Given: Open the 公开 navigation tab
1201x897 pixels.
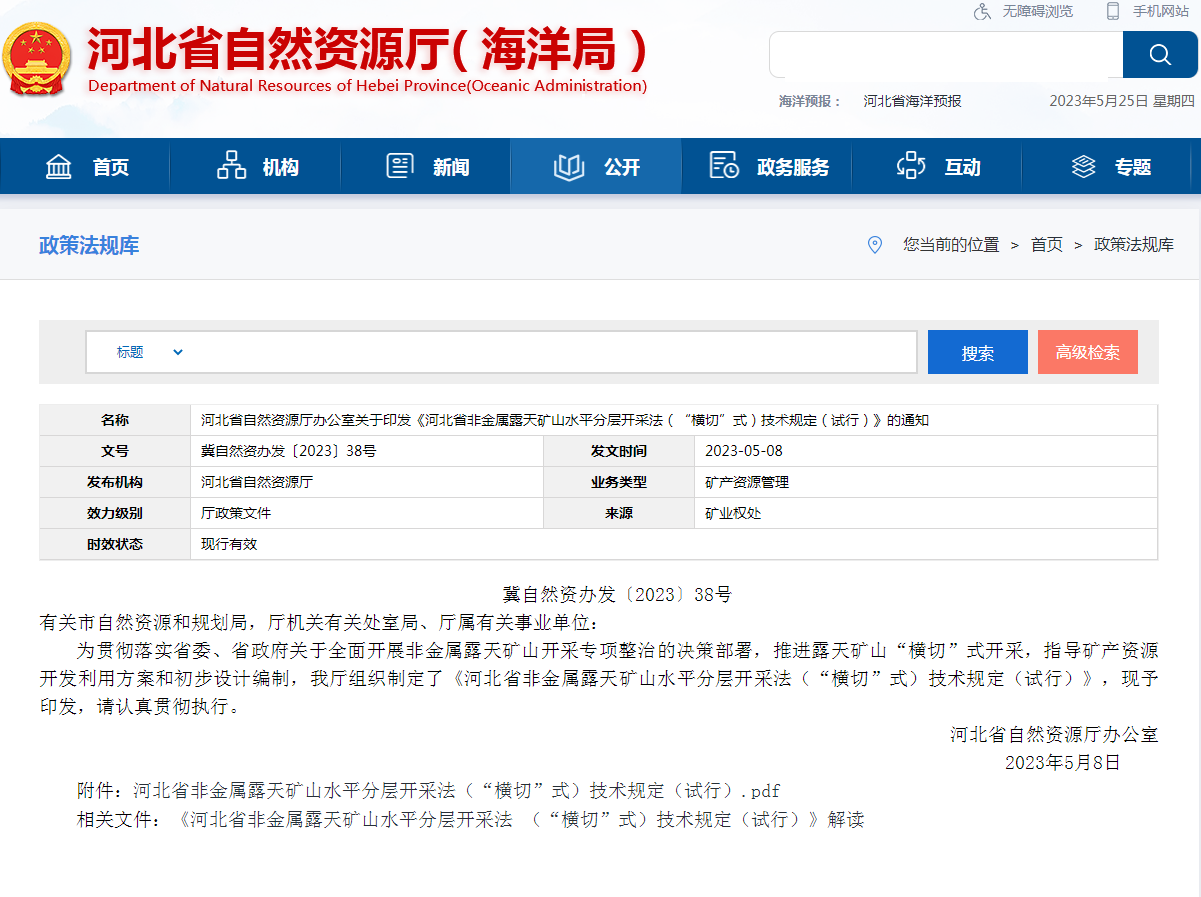Looking at the screenshot, I should coord(596,166).
